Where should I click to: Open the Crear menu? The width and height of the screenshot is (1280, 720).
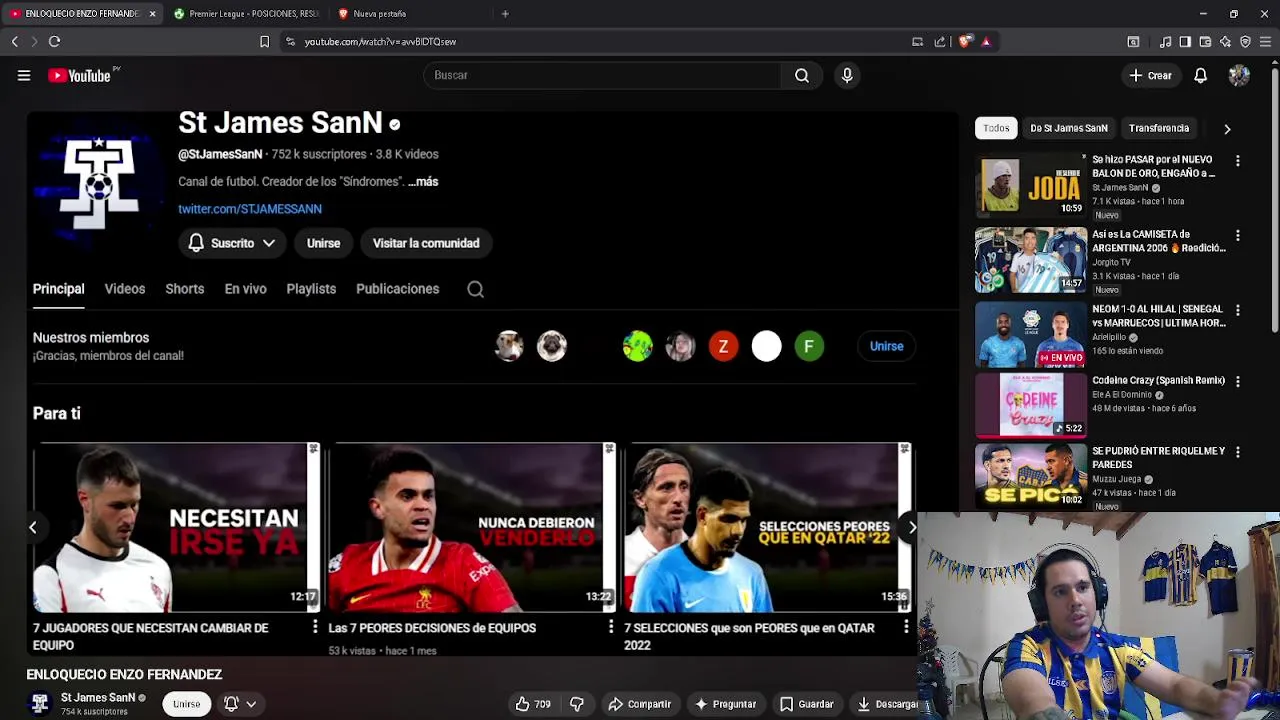pyautogui.click(x=1150, y=75)
